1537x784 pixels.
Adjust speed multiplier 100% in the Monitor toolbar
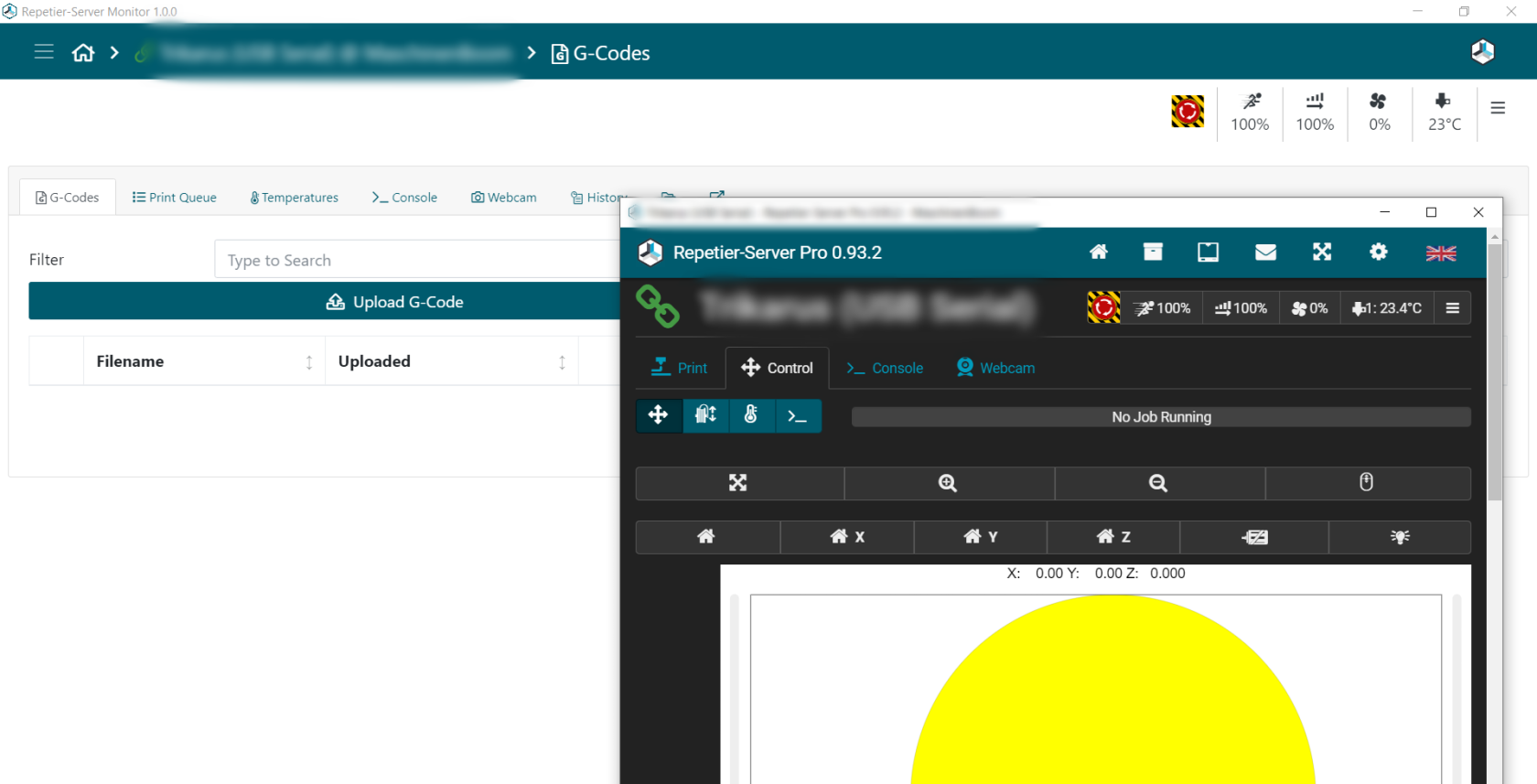(x=1250, y=113)
